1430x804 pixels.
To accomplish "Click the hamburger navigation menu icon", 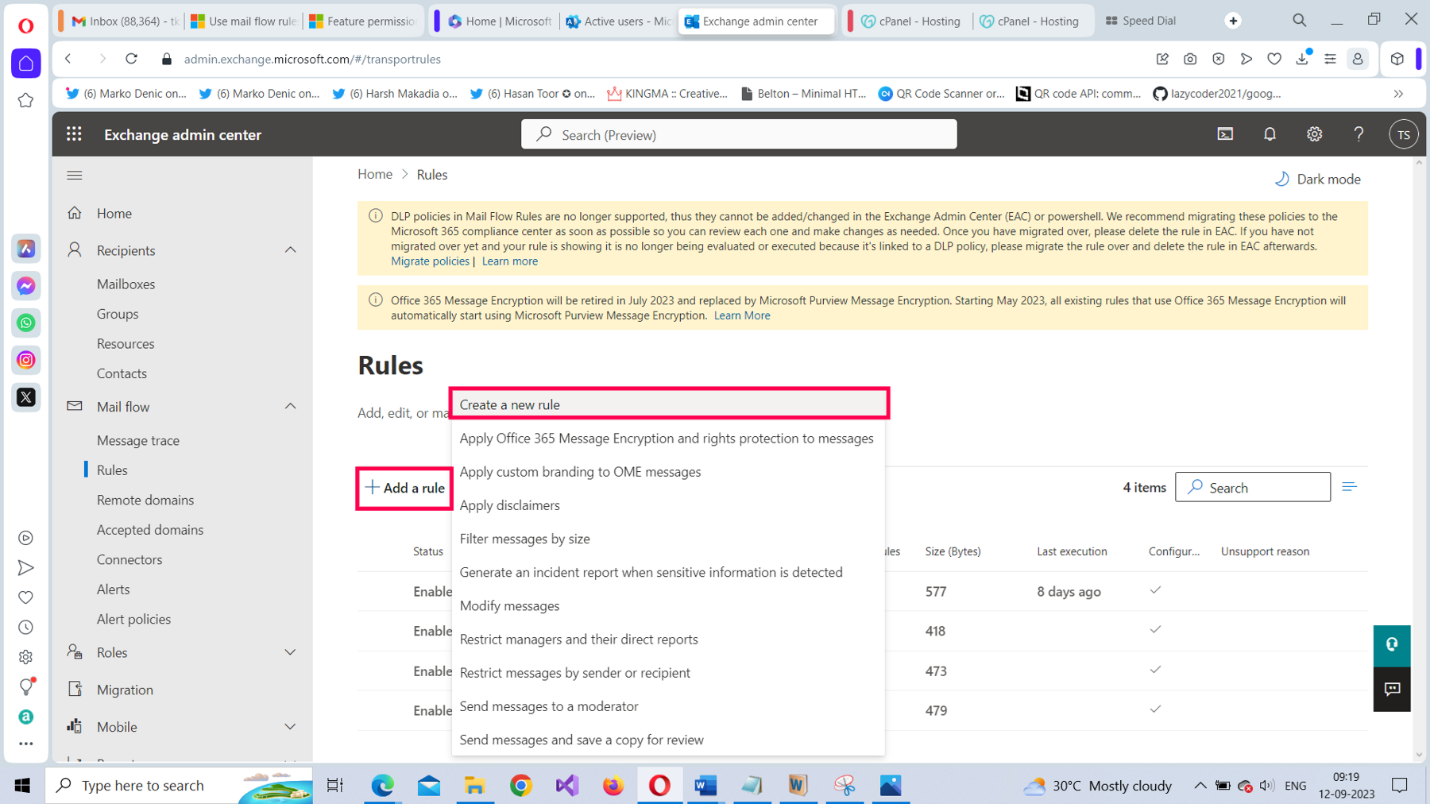I will point(74,176).
